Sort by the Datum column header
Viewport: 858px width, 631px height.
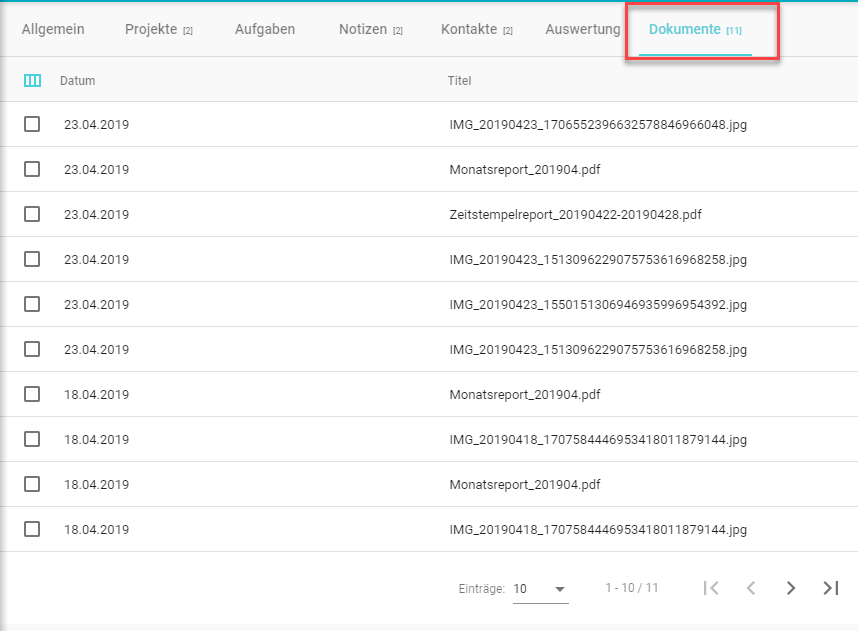tap(78, 81)
